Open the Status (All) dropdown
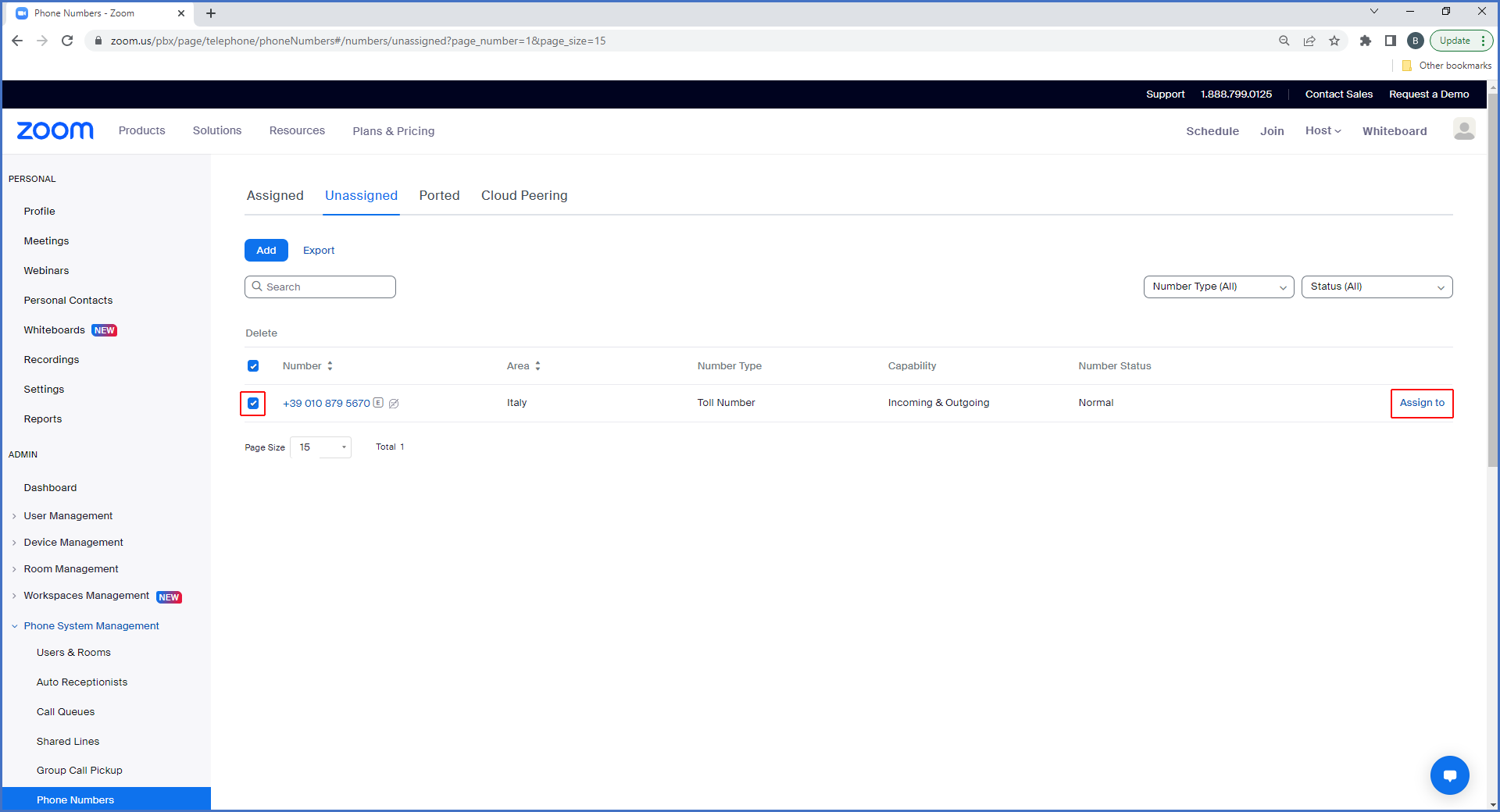This screenshot has width=1500, height=812. pyautogui.click(x=1377, y=287)
